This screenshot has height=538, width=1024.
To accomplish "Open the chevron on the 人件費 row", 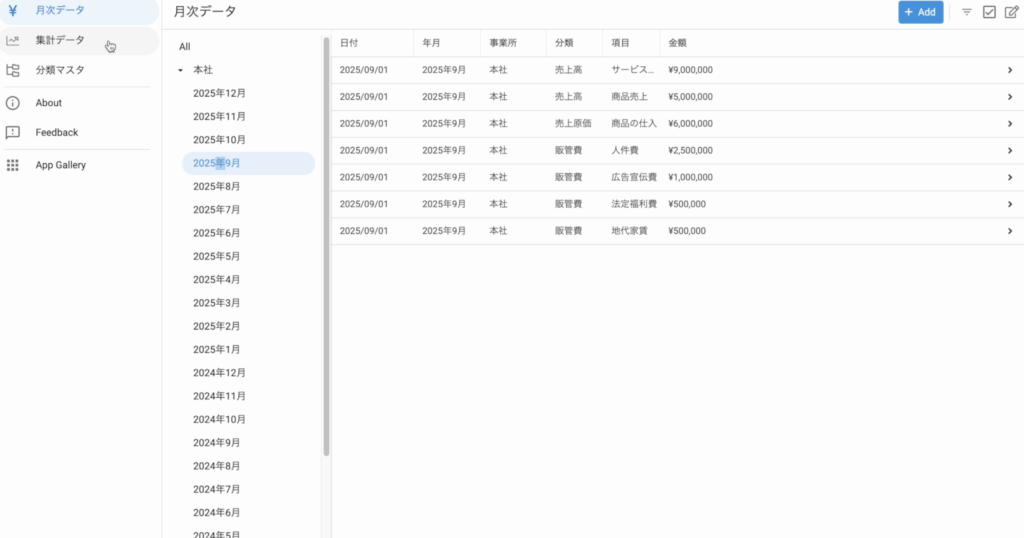I will [1010, 151].
